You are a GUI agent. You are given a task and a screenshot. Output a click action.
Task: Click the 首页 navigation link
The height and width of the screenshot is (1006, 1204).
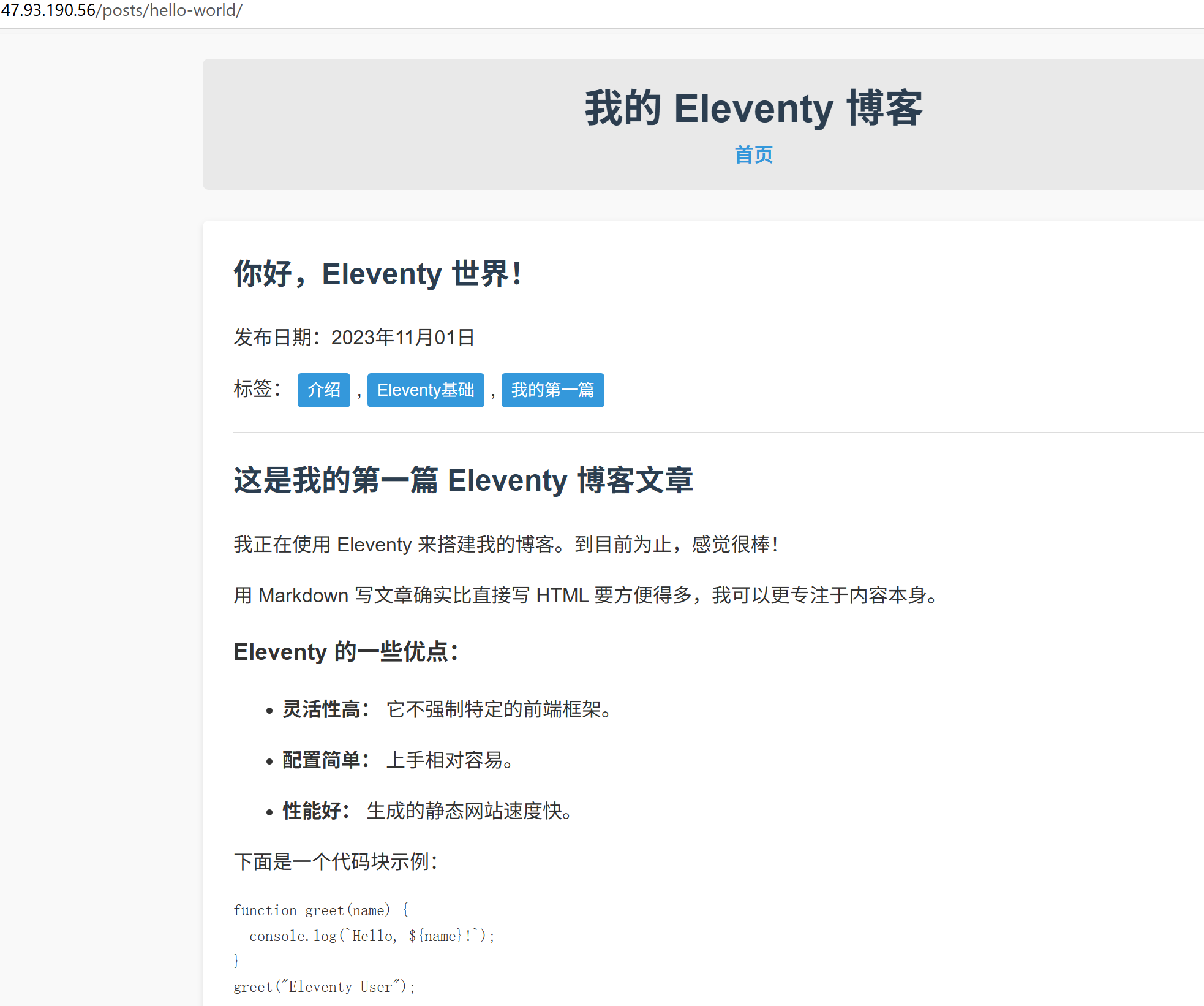coord(753,154)
